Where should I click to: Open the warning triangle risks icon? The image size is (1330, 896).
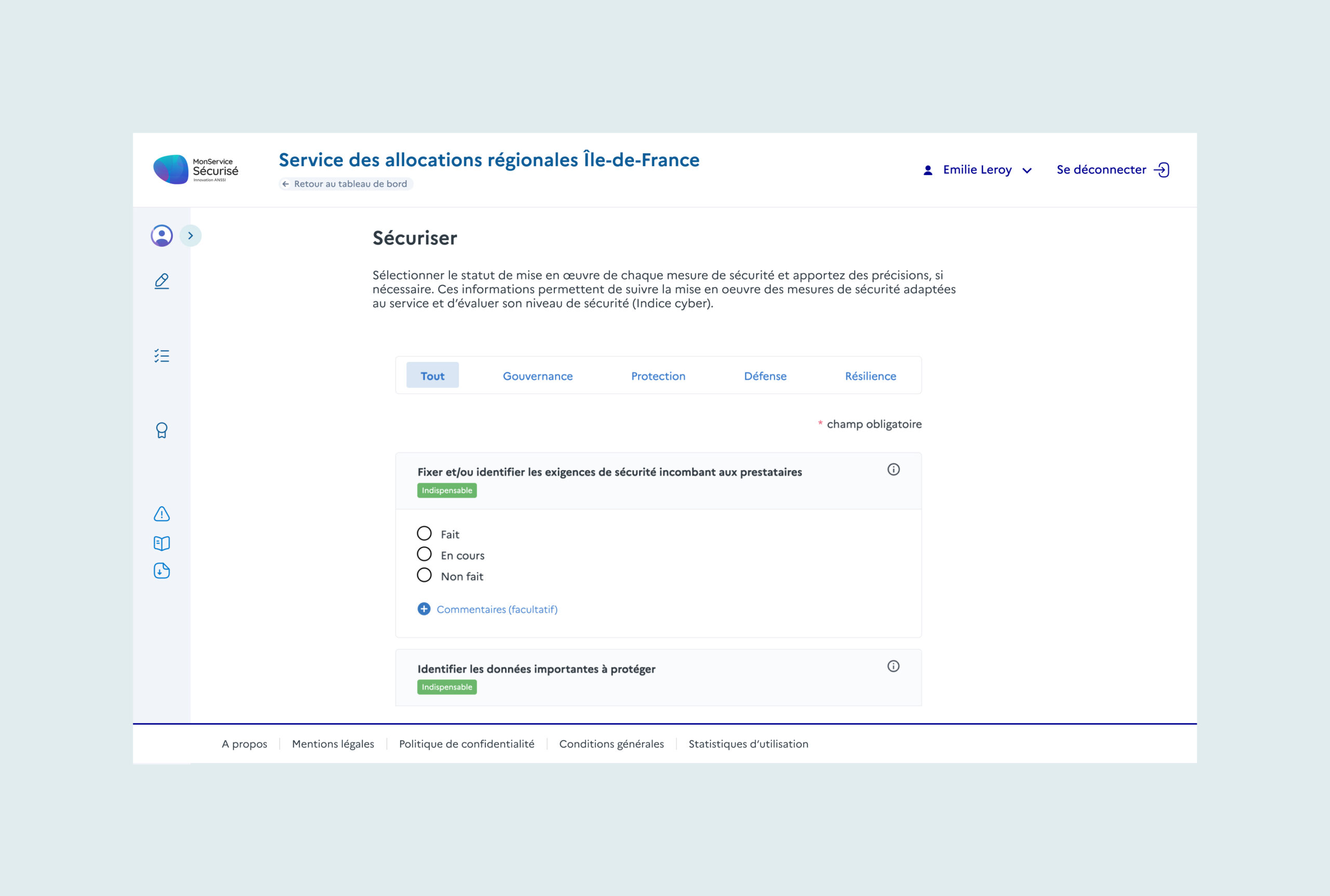point(162,514)
